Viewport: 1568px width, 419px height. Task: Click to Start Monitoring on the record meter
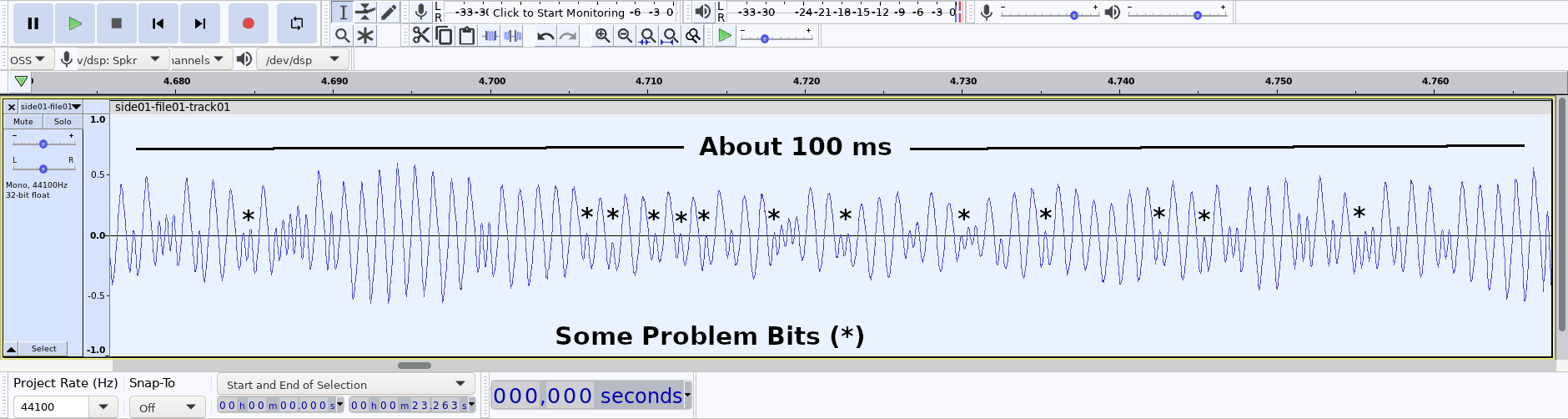[x=558, y=13]
